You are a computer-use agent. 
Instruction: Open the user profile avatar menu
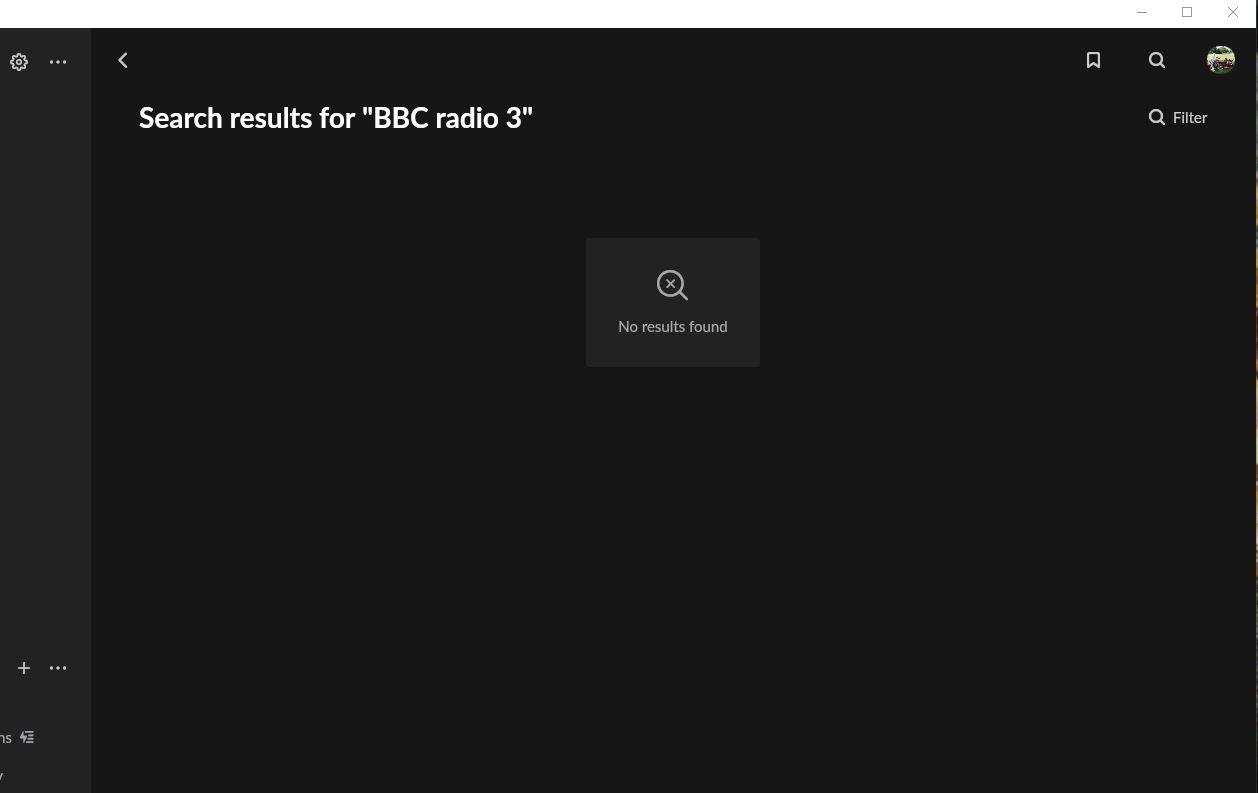click(x=1220, y=60)
